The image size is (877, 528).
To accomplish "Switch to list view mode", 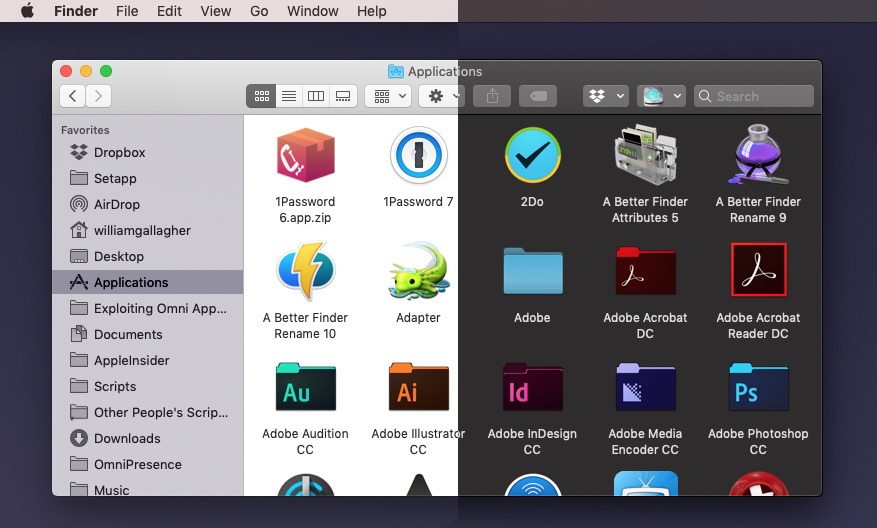I will (x=288, y=96).
